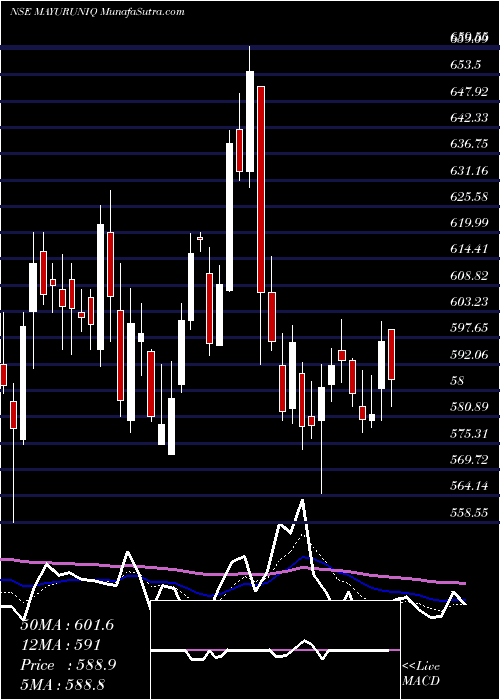Click the 12MA : 591 readout

point(61,645)
